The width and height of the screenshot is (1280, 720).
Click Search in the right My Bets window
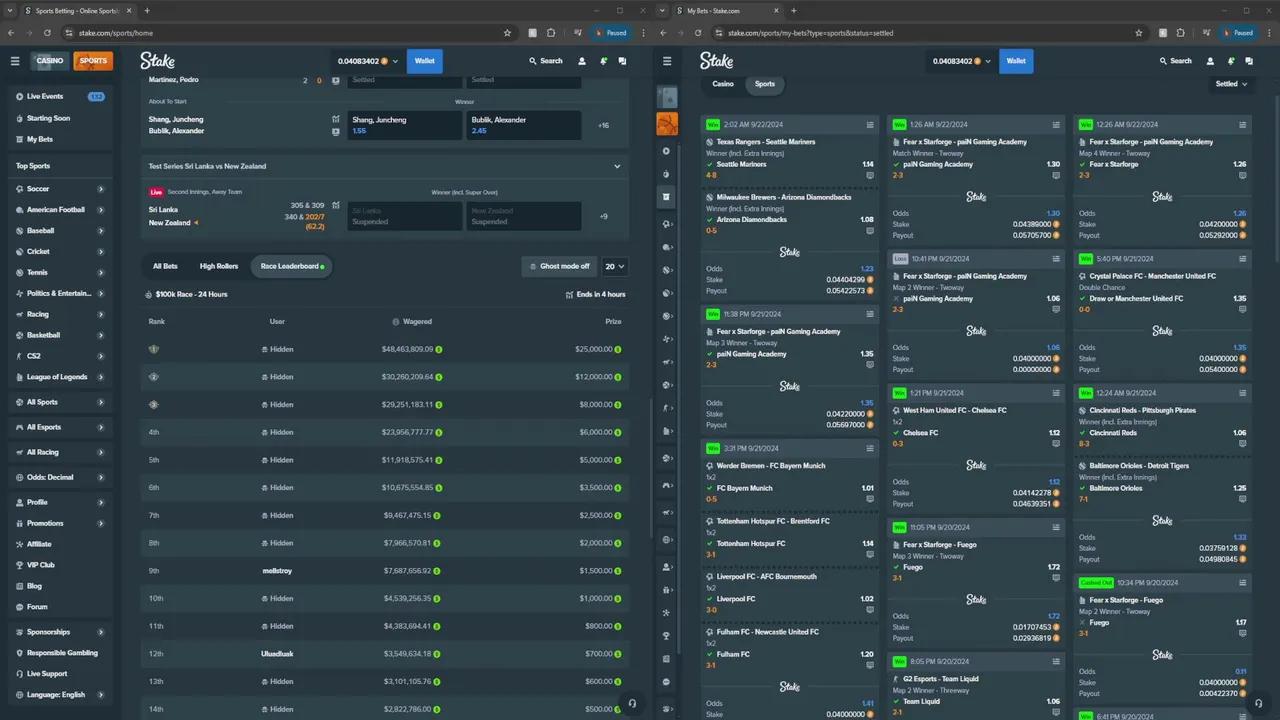point(1175,61)
